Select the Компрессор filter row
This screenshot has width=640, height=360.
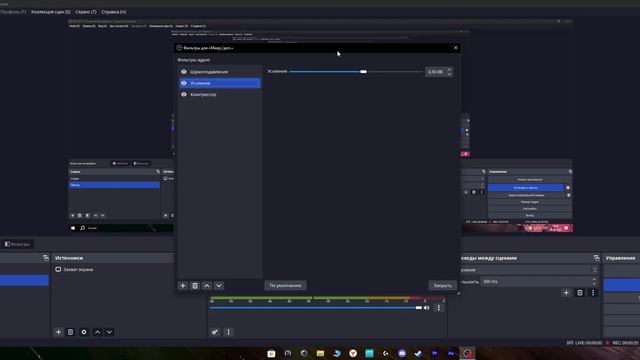220,95
